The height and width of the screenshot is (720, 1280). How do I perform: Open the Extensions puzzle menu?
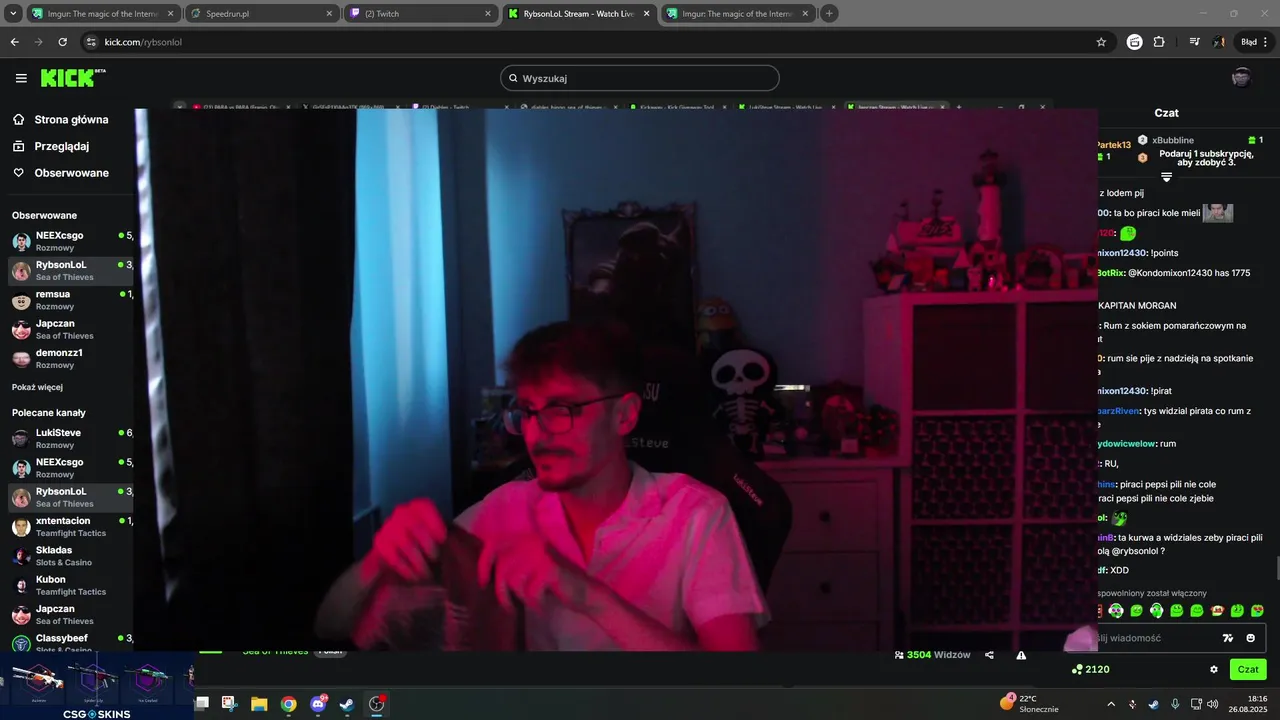point(1159,42)
